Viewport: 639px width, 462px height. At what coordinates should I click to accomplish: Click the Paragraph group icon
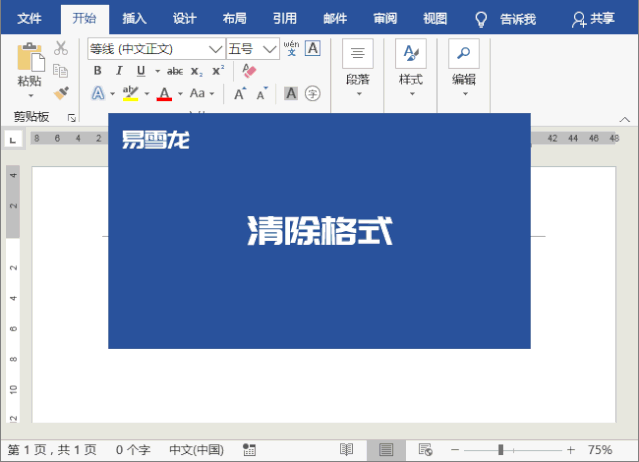pyautogui.click(x=358, y=53)
